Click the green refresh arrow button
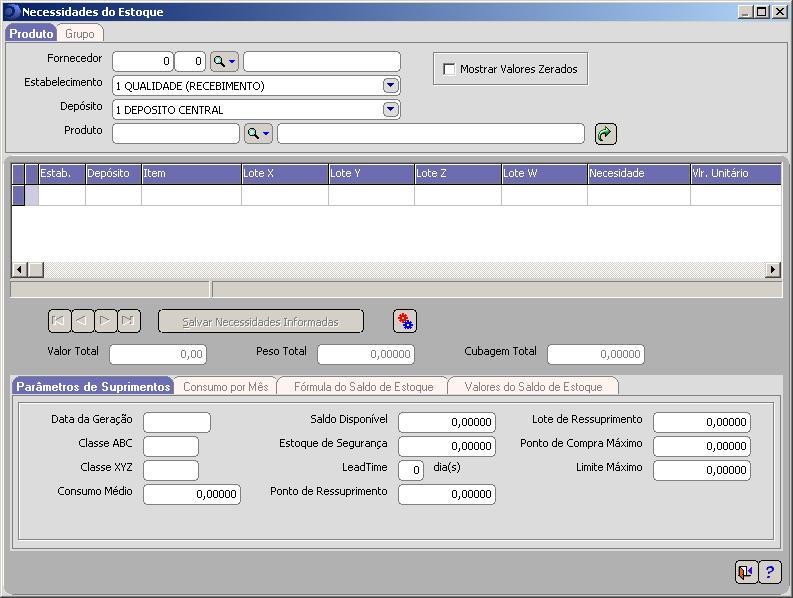Viewport: 793px width, 598px height. pyautogui.click(x=605, y=134)
